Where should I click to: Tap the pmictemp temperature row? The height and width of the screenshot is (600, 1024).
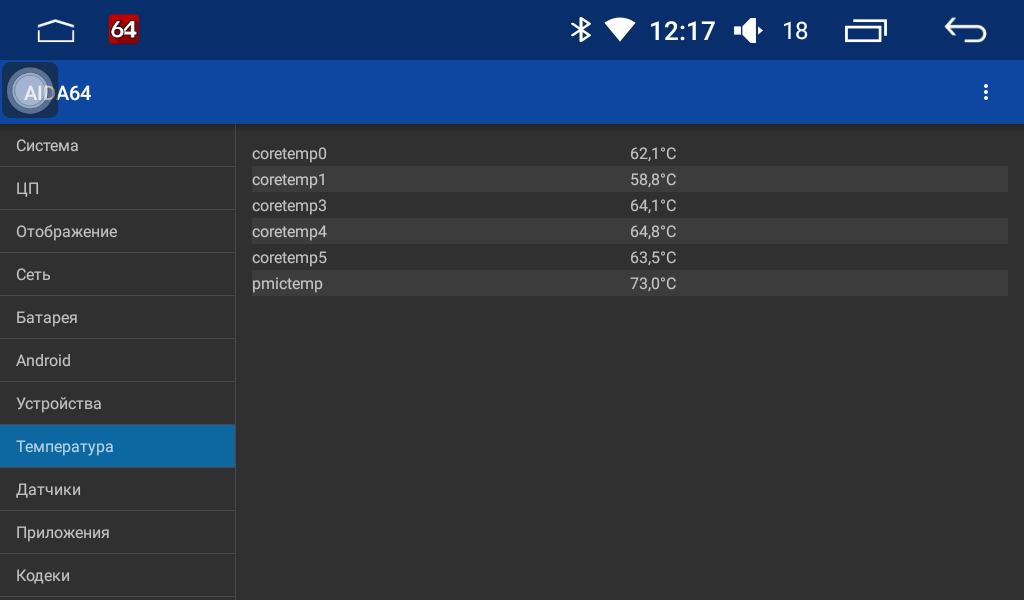tap(629, 284)
